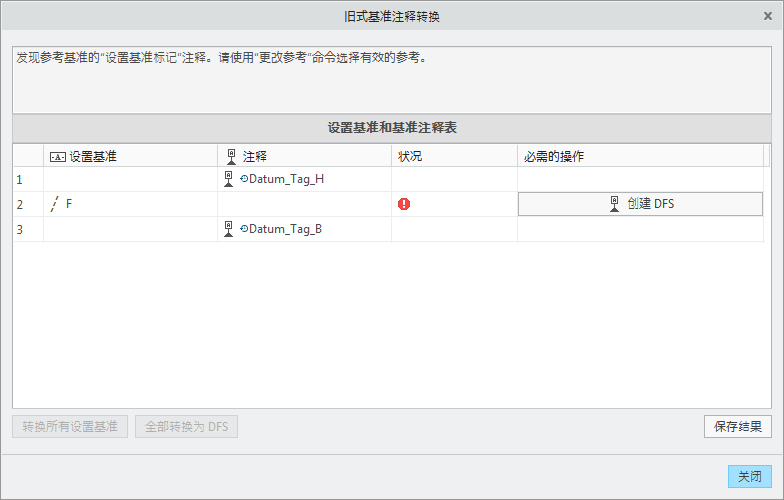784x500 pixels.
Task: Close the dialog with the X button
Action: 768,15
